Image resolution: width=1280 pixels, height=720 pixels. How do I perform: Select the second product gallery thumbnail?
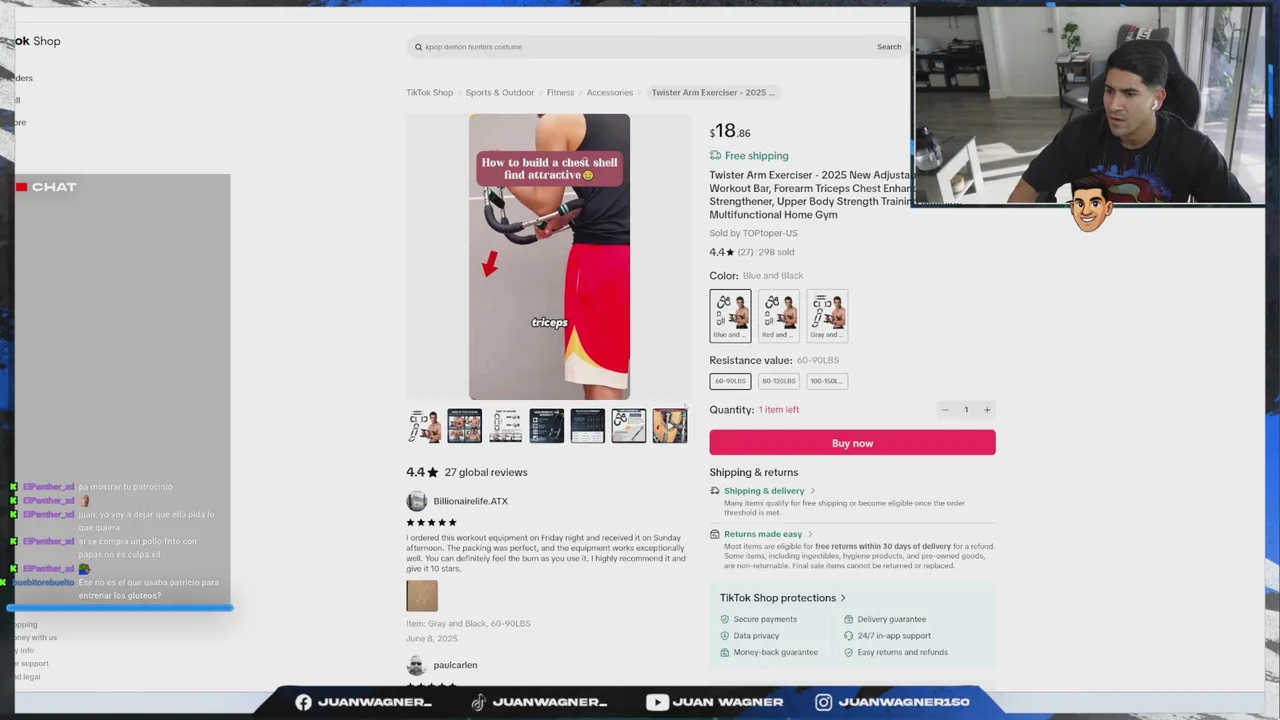pyautogui.click(x=465, y=426)
